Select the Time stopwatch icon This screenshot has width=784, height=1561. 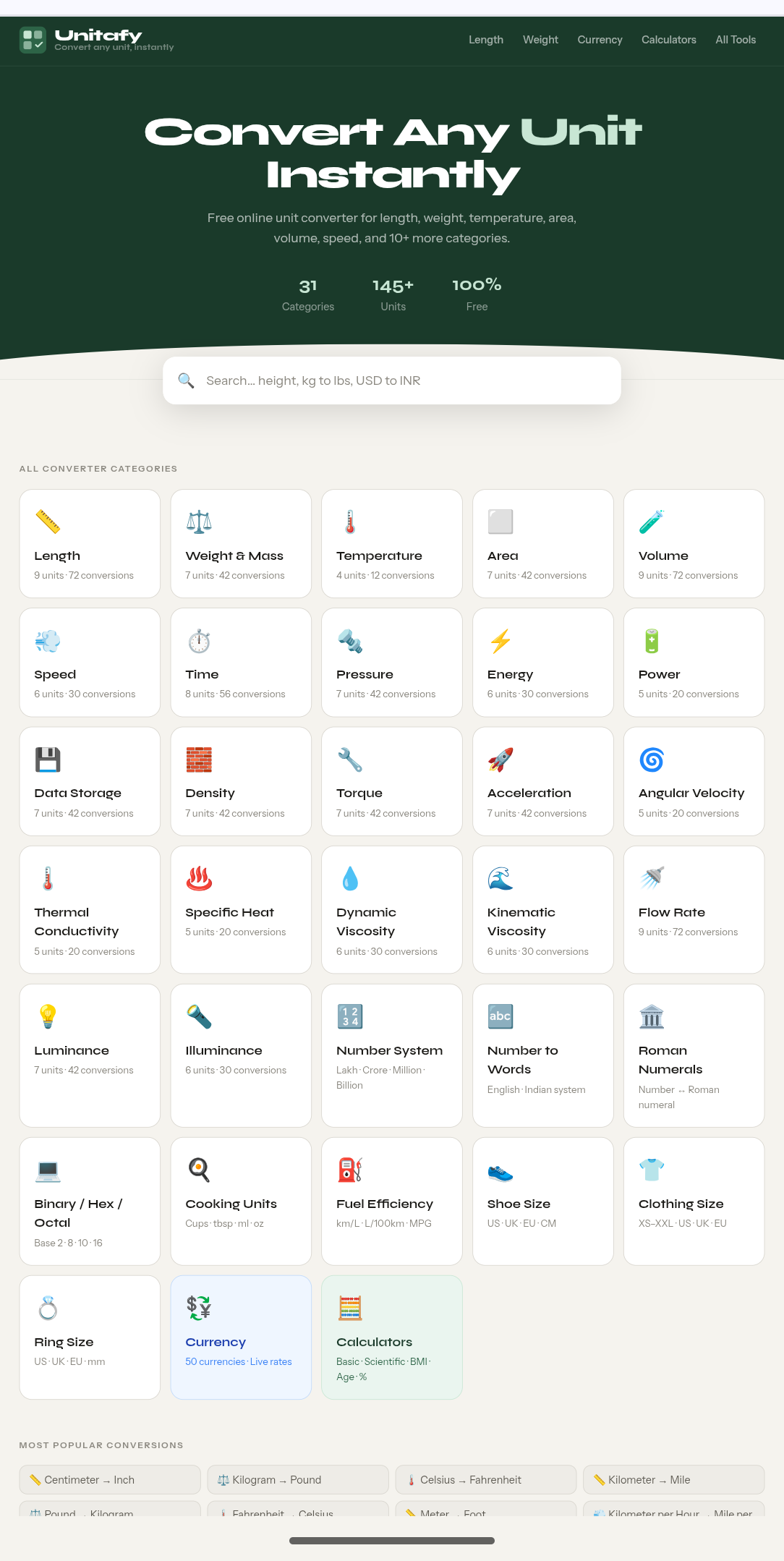pyautogui.click(x=199, y=640)
